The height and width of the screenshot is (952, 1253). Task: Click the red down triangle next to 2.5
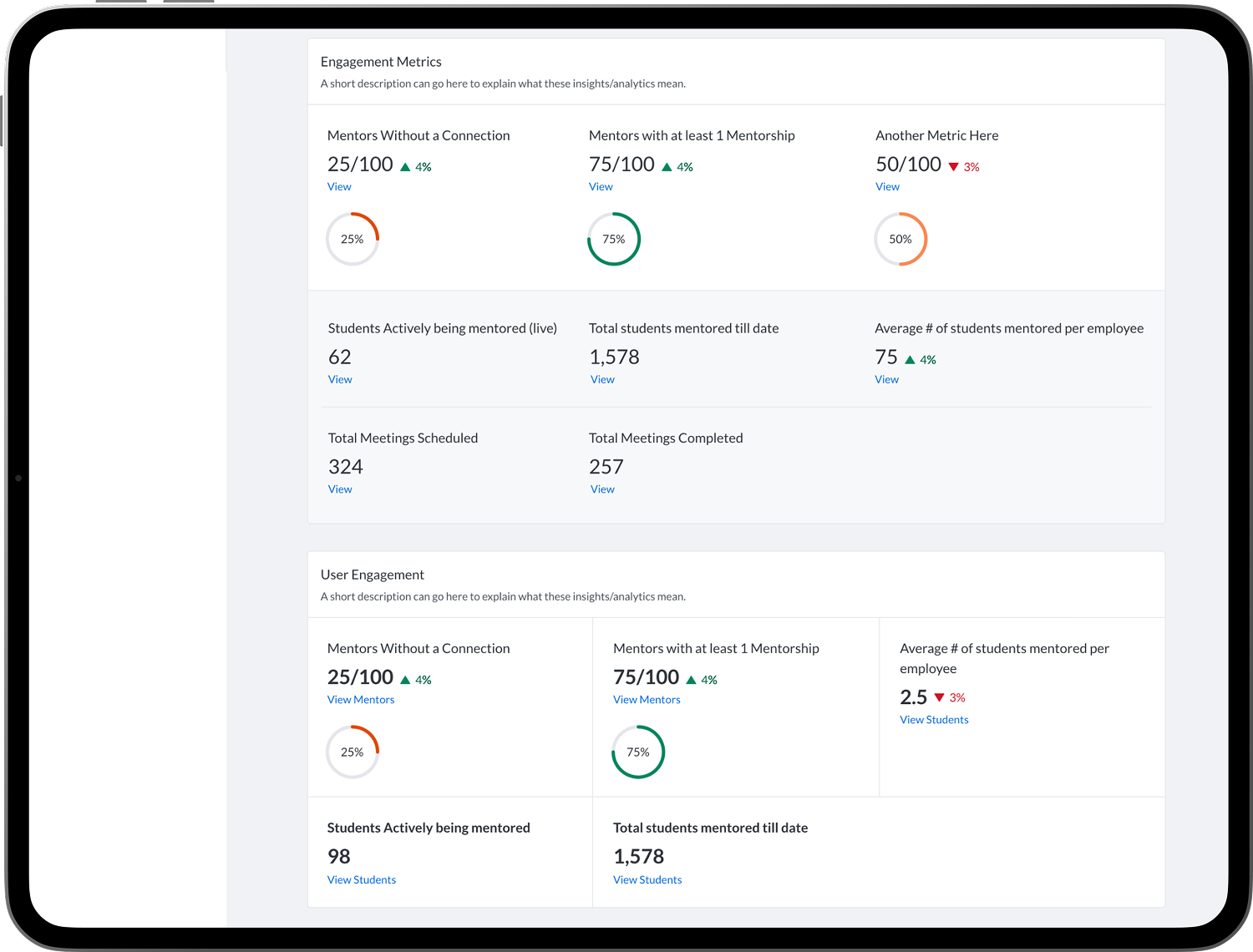point(939,697)
